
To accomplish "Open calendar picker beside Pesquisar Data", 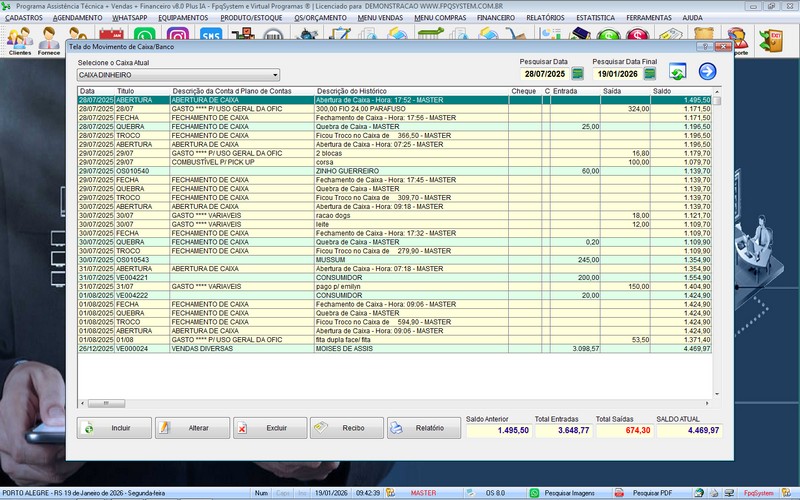I will pos(578,74).
